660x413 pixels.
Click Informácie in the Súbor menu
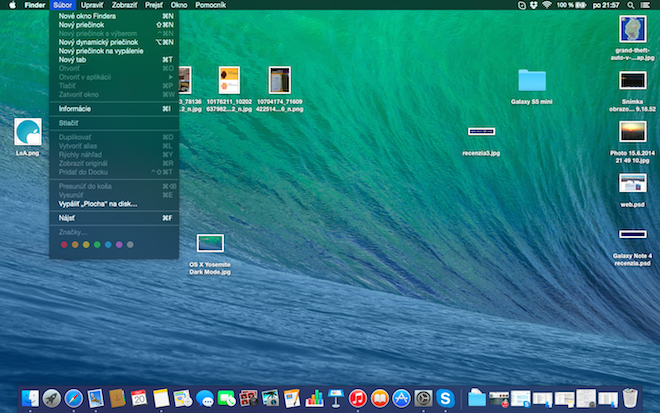click(x=75, y=108)
